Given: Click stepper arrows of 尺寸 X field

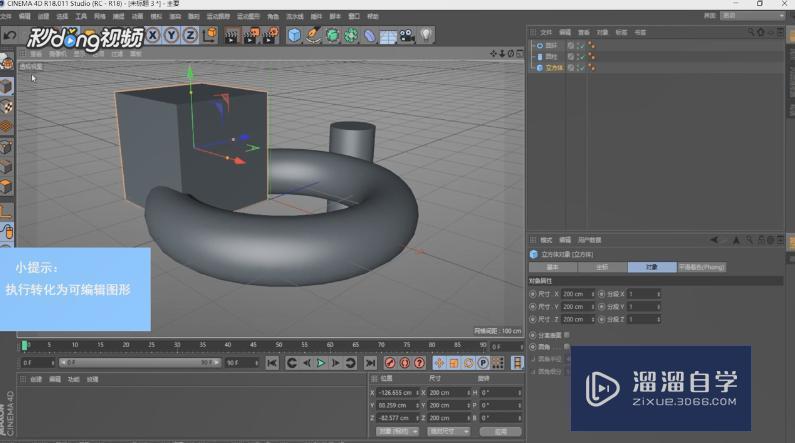Looking at the screenshot, I should click(x=592, y=294).
